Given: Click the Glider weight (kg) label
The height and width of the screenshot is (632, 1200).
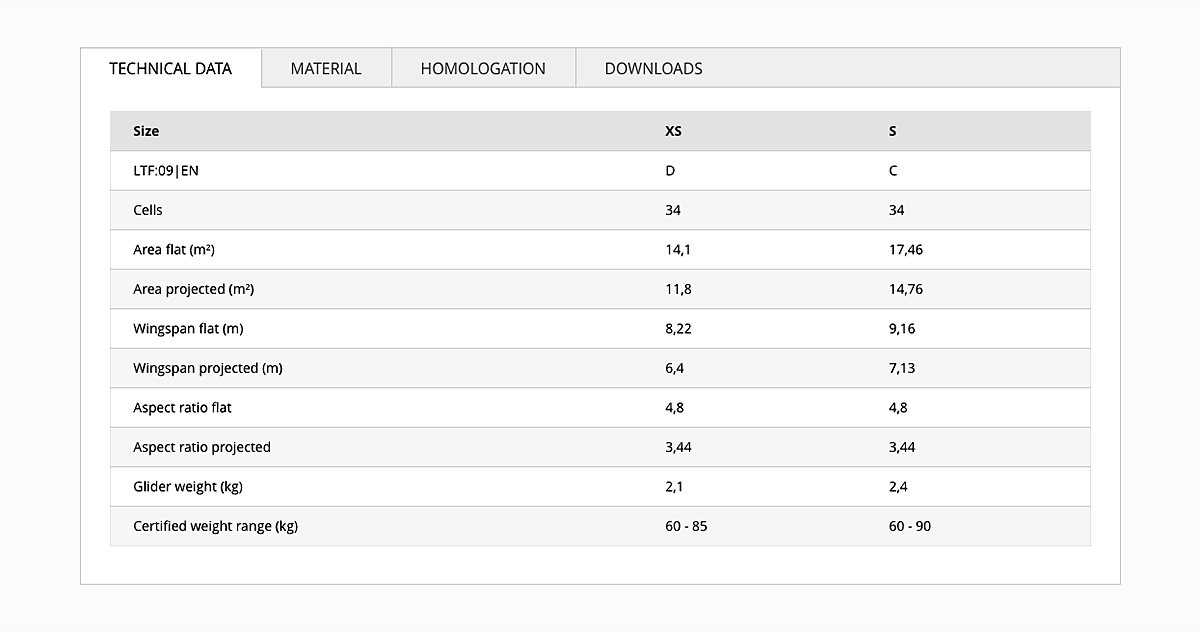Looking at the screenshot, I should (x=188, y=487).
